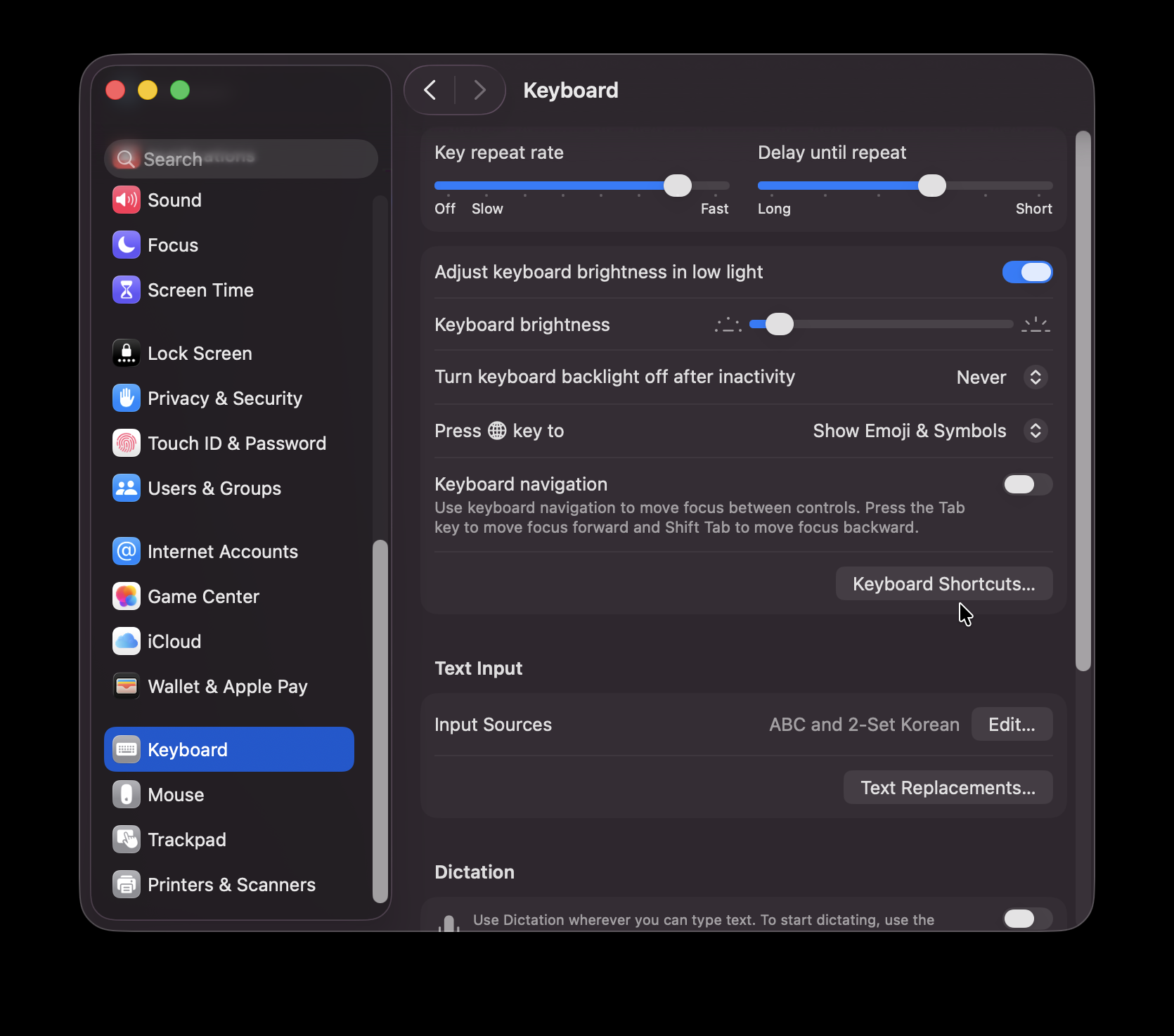Screen dimensions: 1174x1036
Task: Disable Adjust keyboard brightness in low light
Action: tap(1027, 272)
